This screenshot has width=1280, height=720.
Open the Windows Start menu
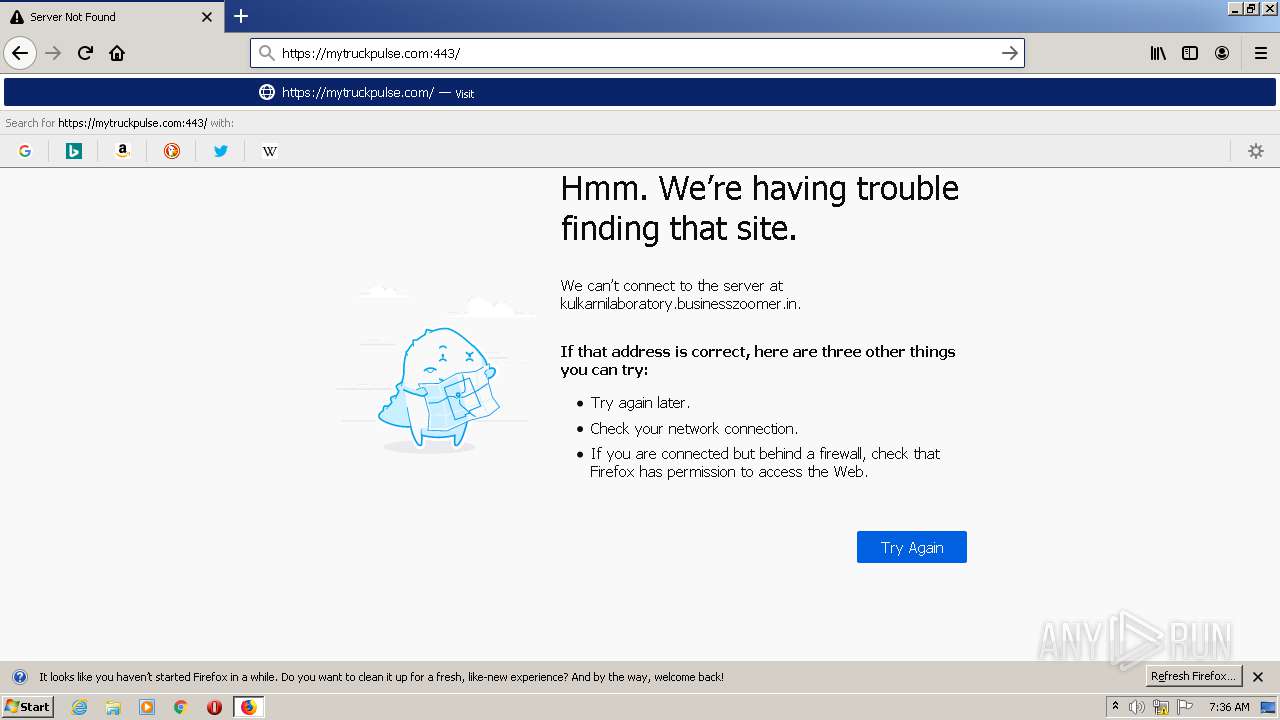pyautogui.click(x=27, y=707)
